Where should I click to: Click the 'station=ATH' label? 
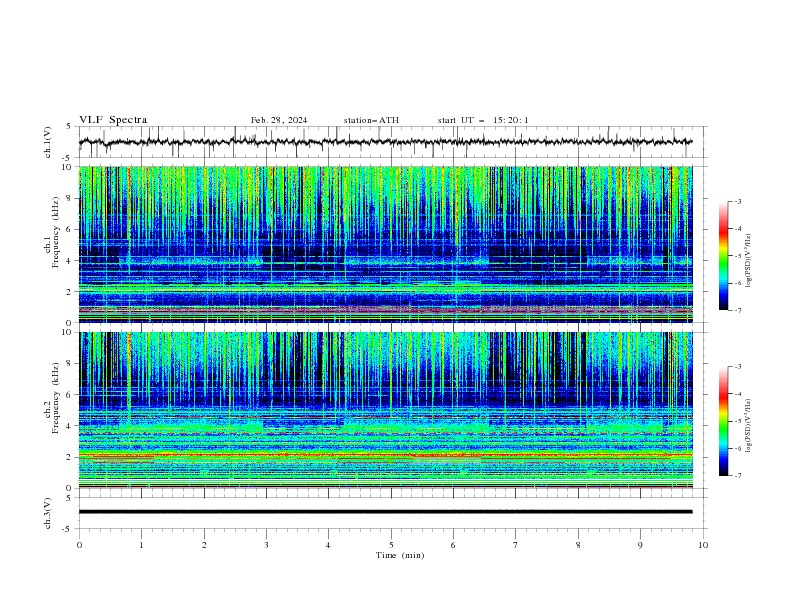(x=371, y=120)
